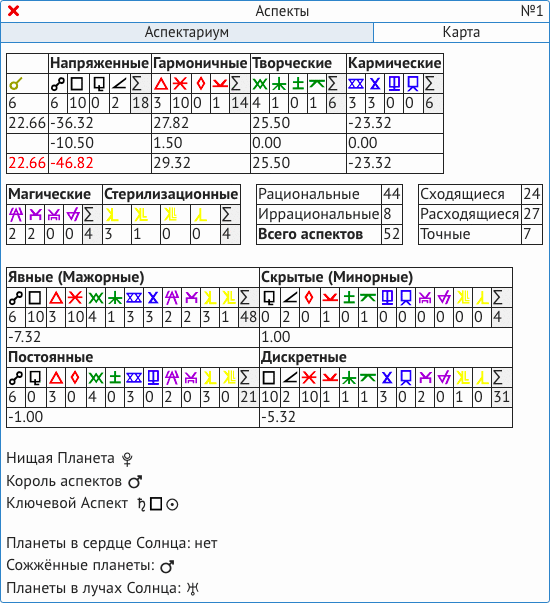
Task: Click the Pluto symbol beside Нищая Планета
Action: [127, 459]
